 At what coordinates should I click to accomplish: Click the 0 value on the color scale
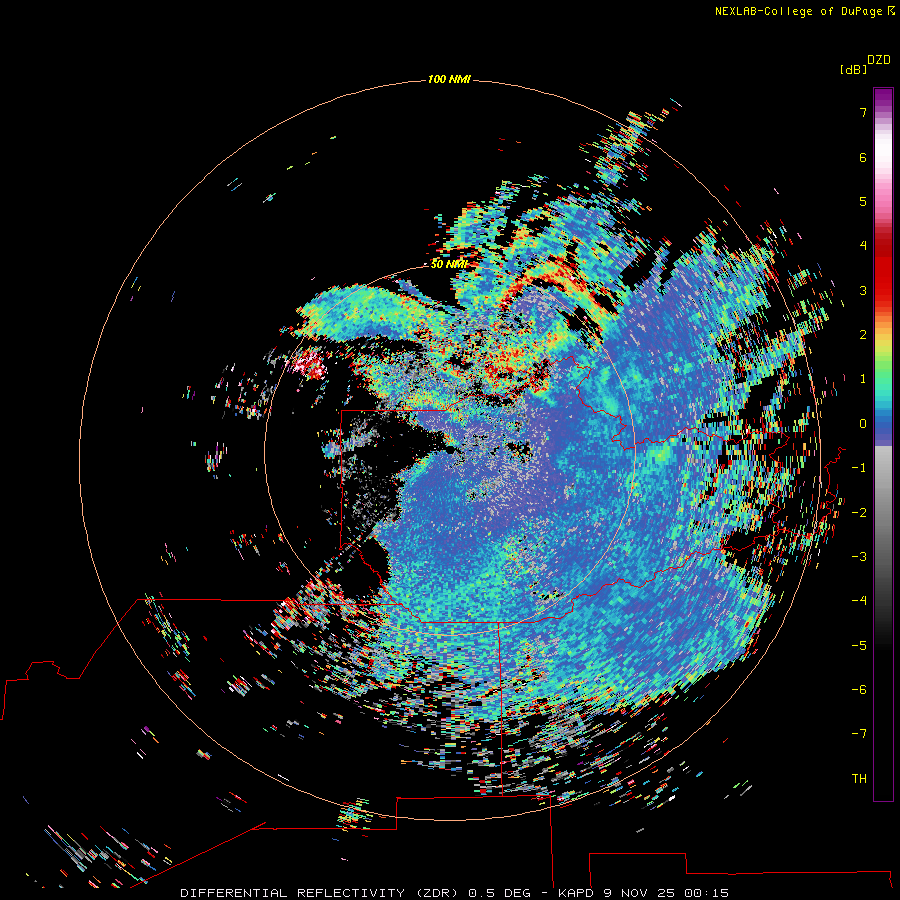pyautogui.click(x=863, y=424)
